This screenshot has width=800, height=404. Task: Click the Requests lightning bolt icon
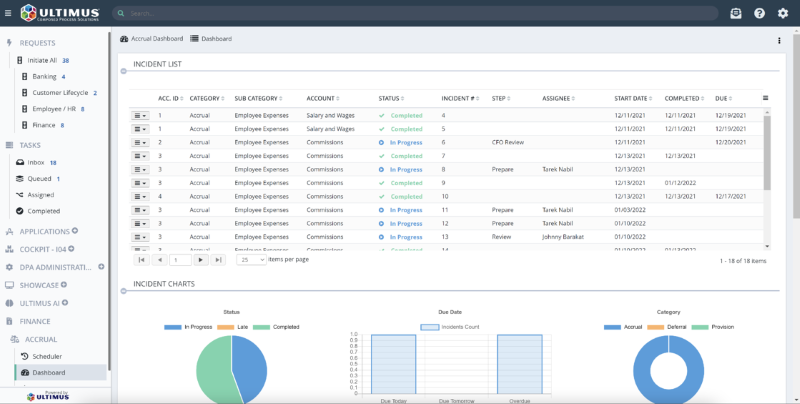coord(9,43)
